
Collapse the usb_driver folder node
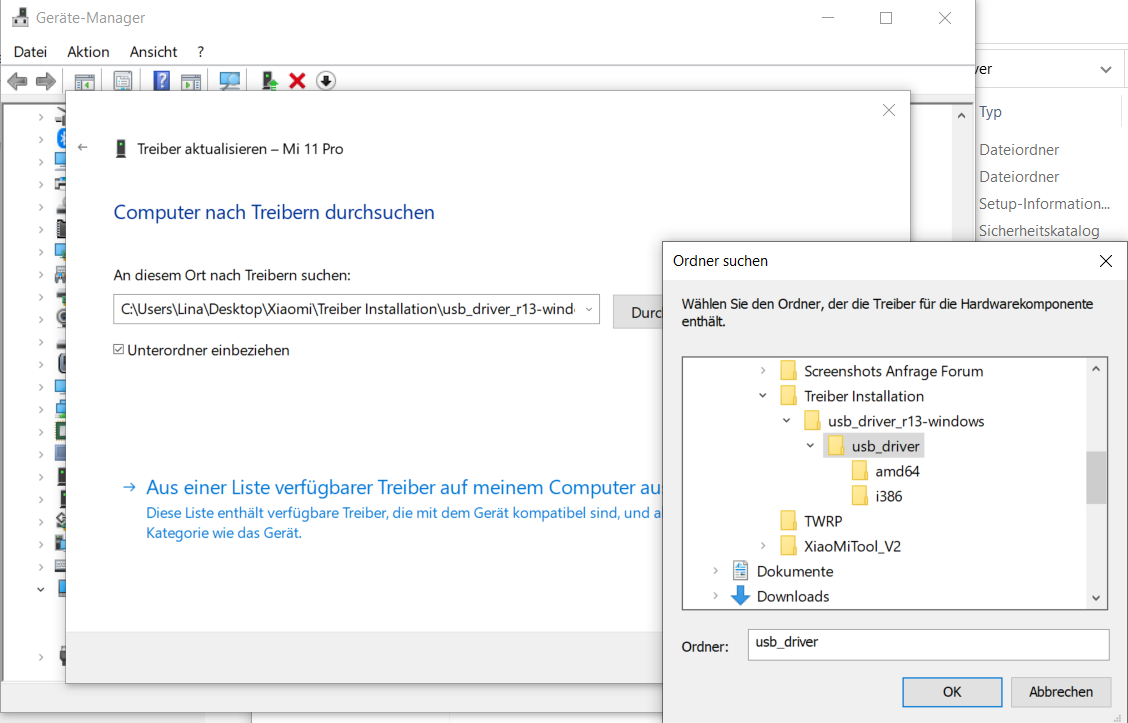pyautogui.click(x=810, y=446)
